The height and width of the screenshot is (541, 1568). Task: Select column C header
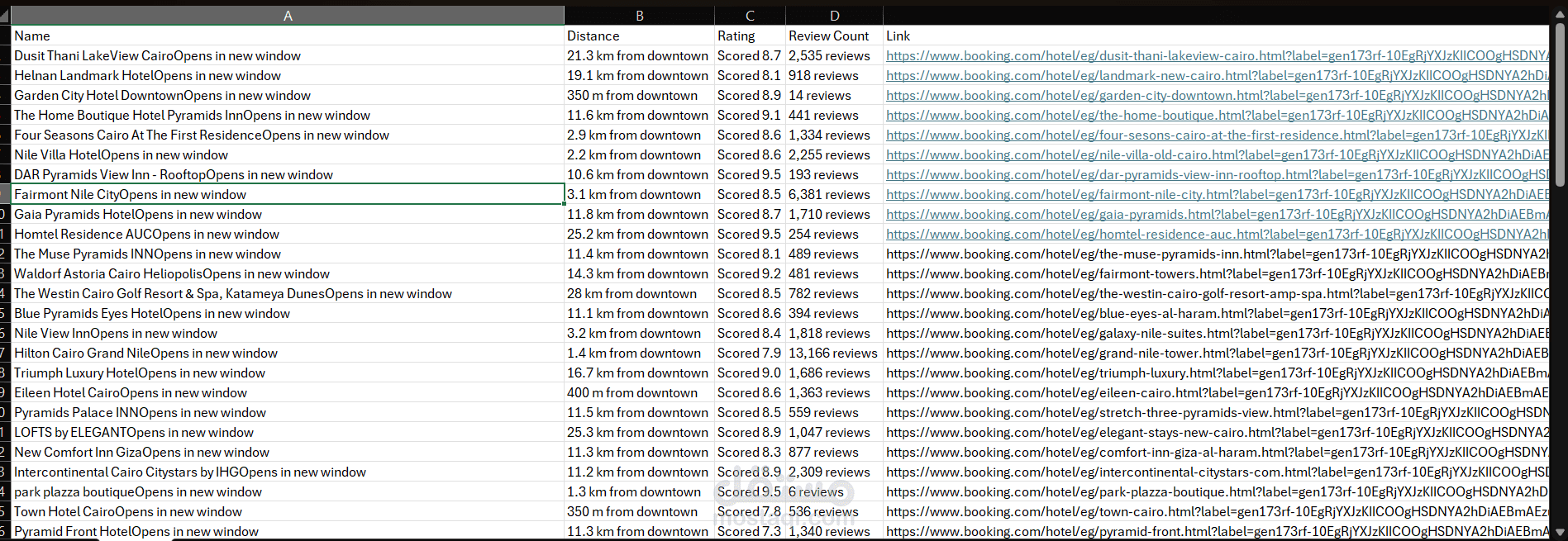tap(750, 16)
